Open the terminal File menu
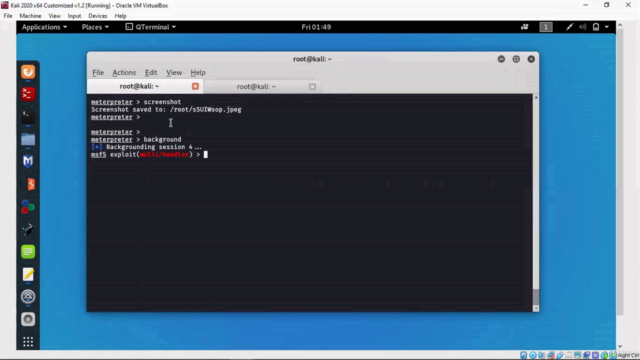The width and height of the screenshot is (640, 360). (98, 73)
